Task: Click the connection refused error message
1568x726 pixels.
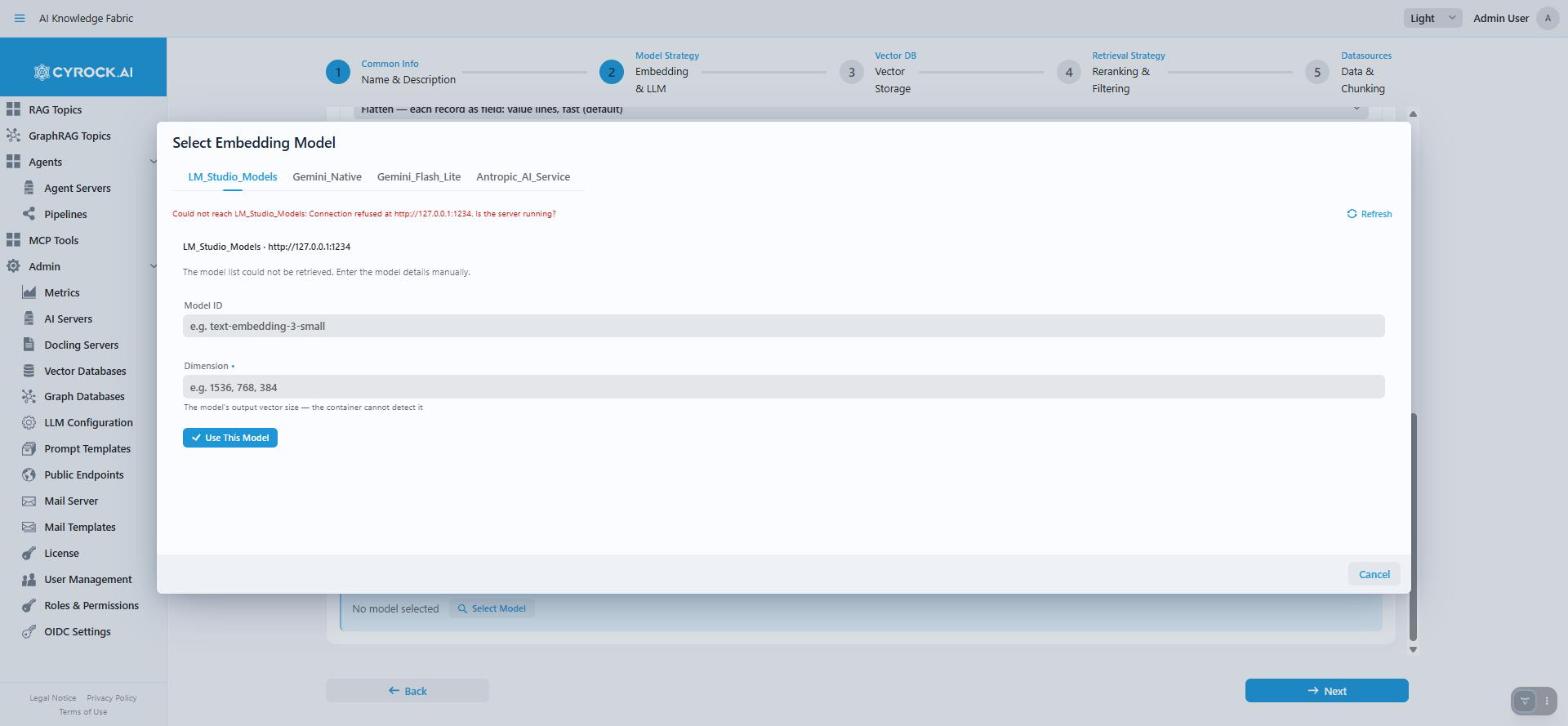Action: click(364, 214)
